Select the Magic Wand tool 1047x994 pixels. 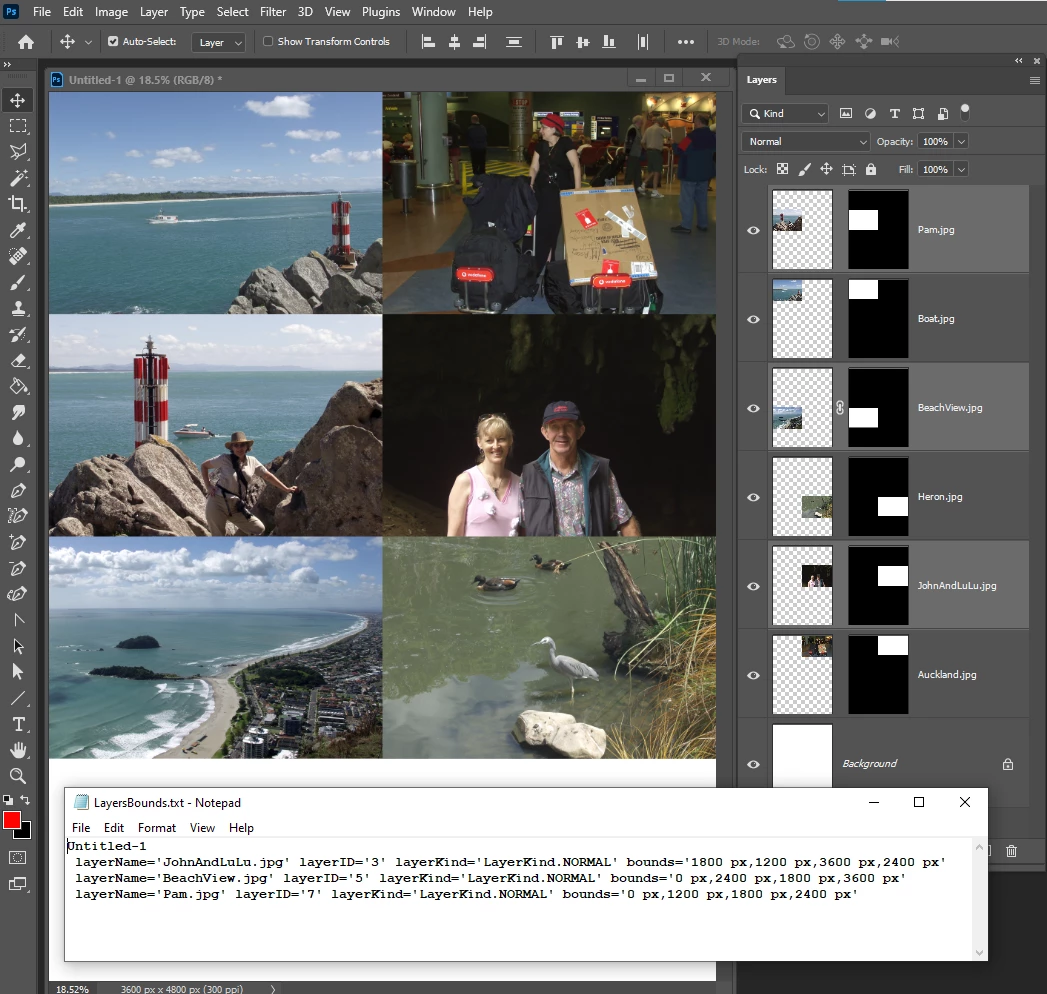point(18,178)
